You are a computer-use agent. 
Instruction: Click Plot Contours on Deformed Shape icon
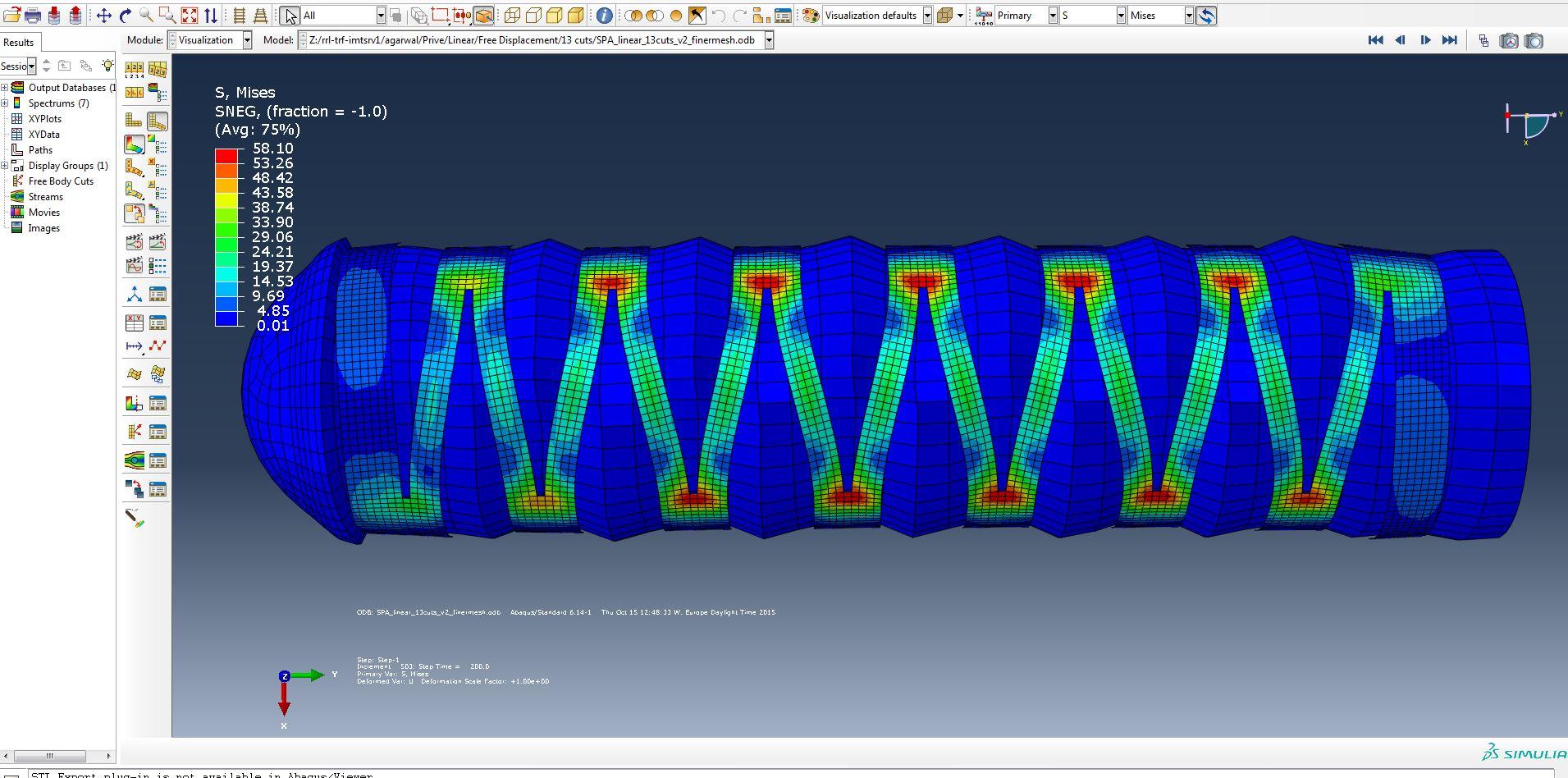134,144
